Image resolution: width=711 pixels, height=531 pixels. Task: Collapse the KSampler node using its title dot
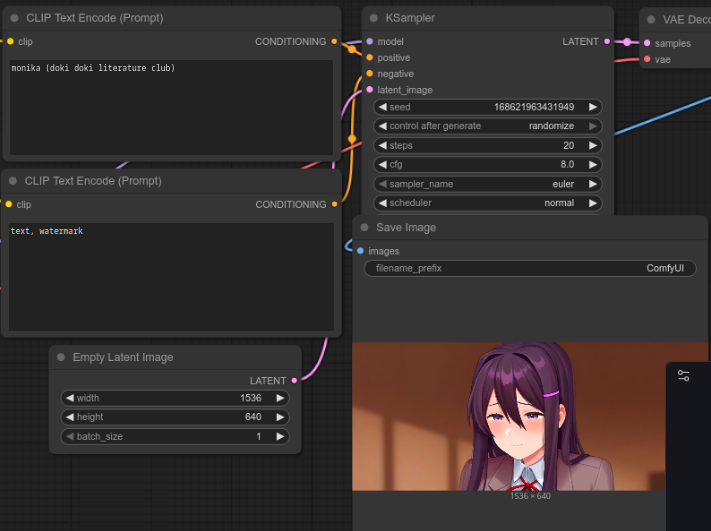374,18
